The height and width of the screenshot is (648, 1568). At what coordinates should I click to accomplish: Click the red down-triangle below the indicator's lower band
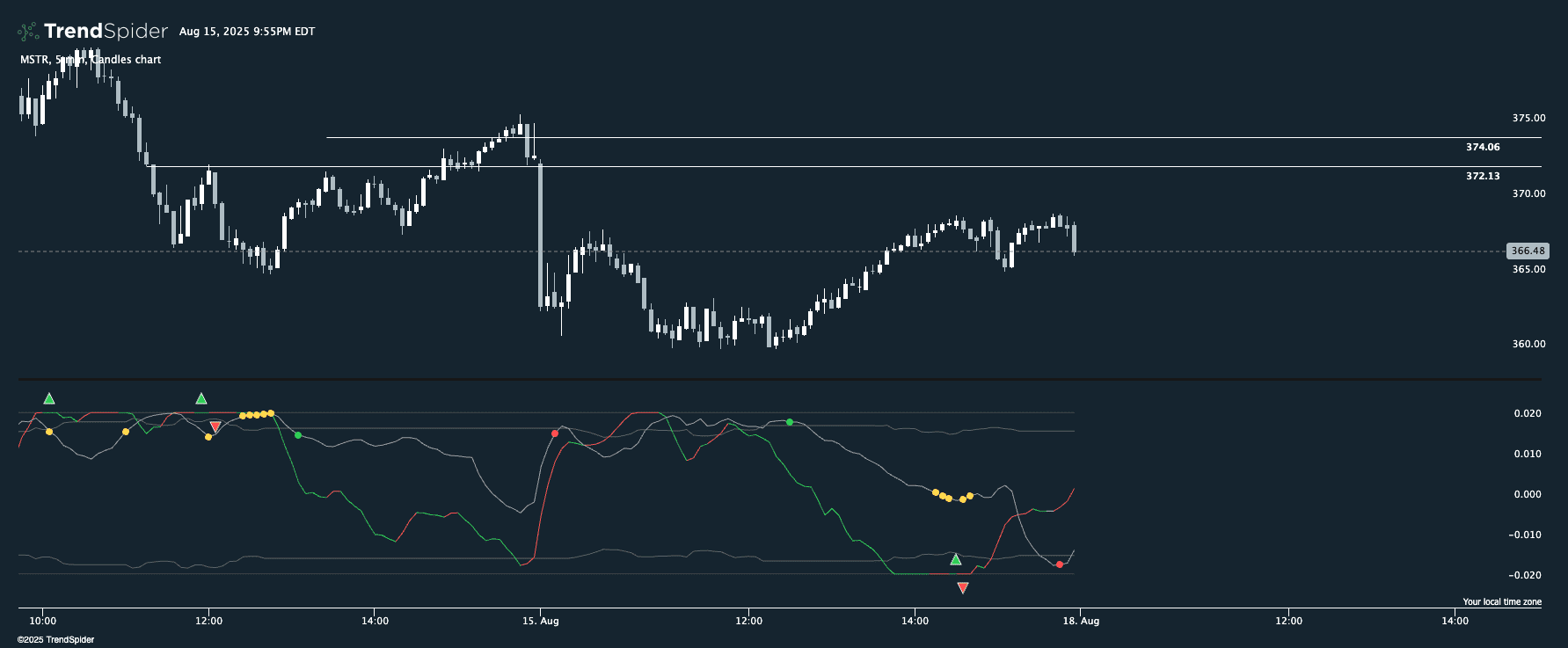963,588
